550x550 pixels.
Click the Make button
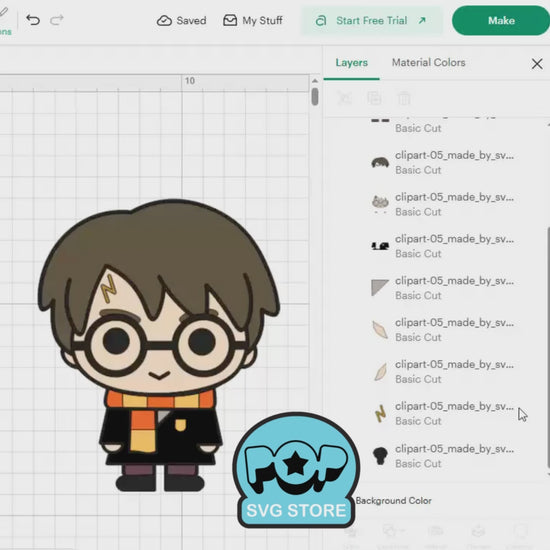pos(501,20)
